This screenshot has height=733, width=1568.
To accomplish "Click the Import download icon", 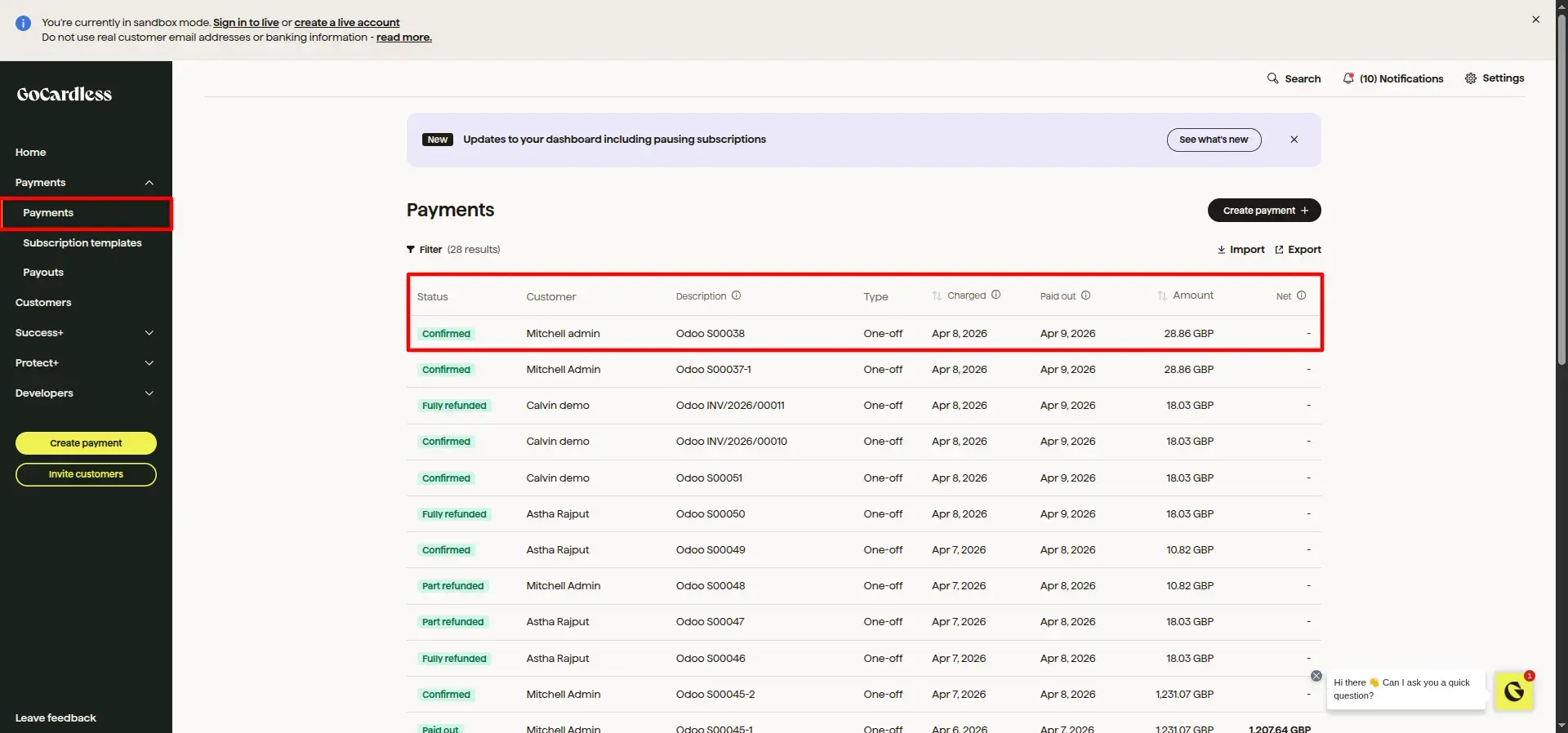I will click(1222, 250).
